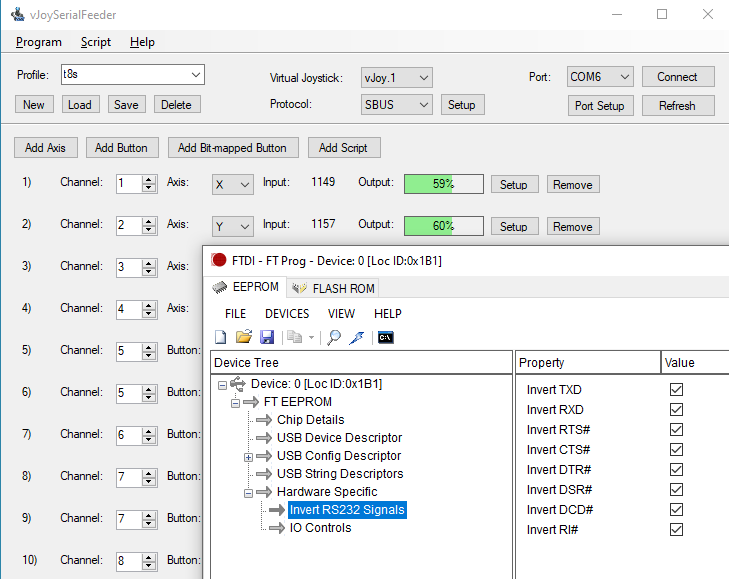Image resolution: width=729 pixels, height=579 pixels.
Task: Open the command line console icon
Action: pos(385,337)
